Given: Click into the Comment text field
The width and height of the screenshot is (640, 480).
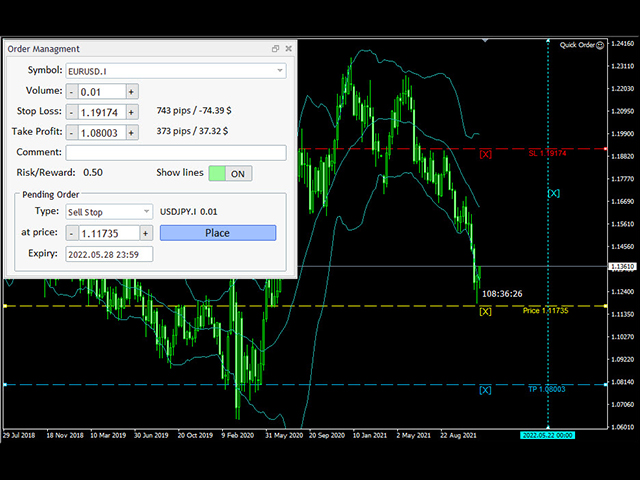Looking at the screenshot, I should coord(175,153).
